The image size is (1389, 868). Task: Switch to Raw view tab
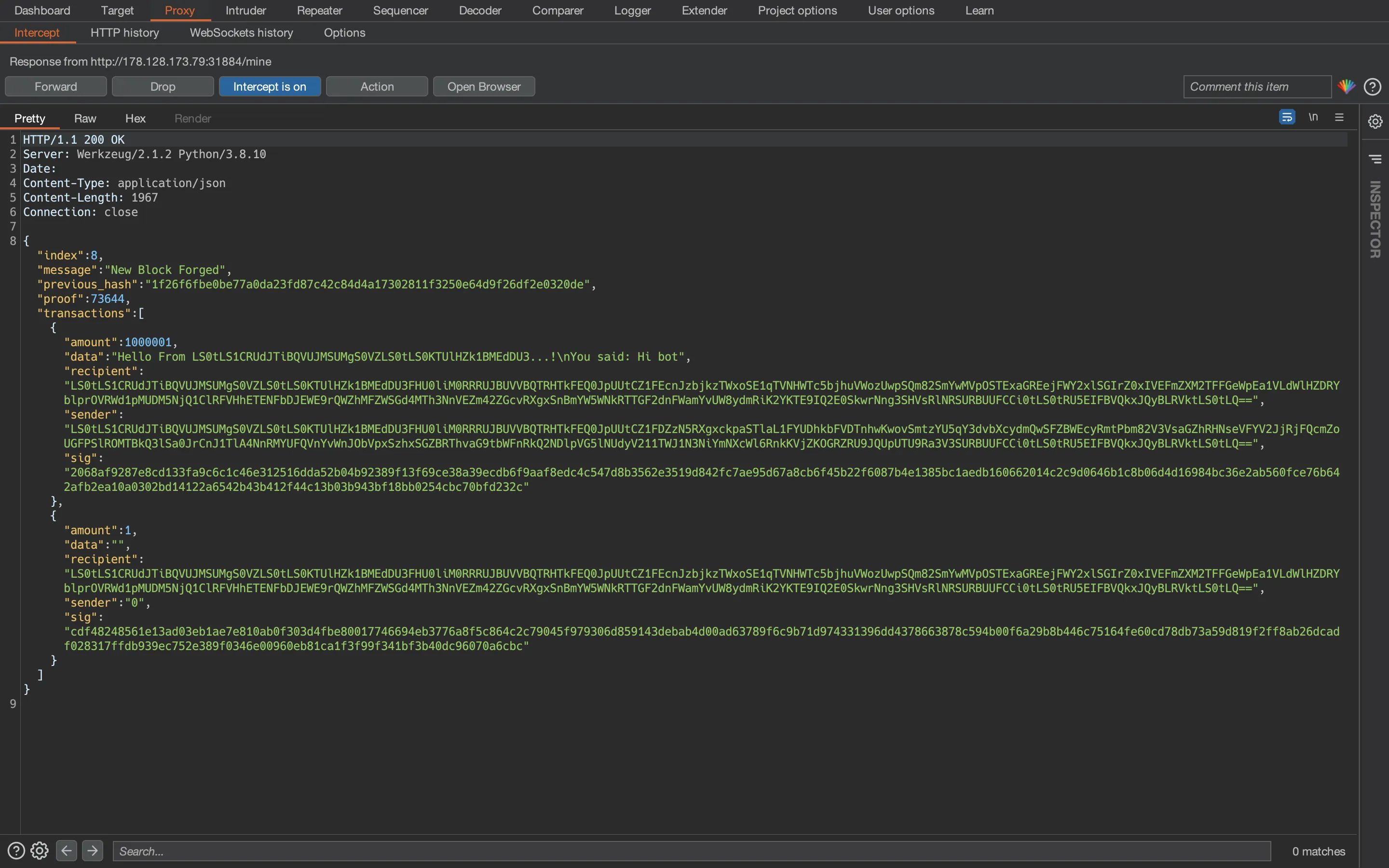85,117
